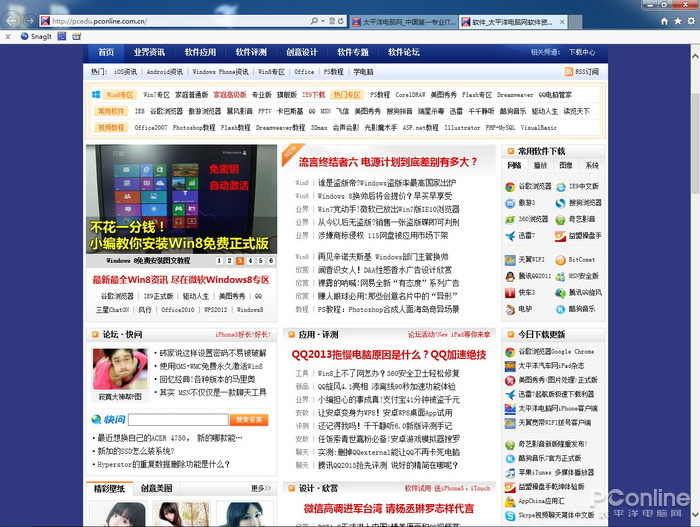Screen dimensions: 700x527
Task: Click the 快车3 icon
Action: [x=510, y=293]
